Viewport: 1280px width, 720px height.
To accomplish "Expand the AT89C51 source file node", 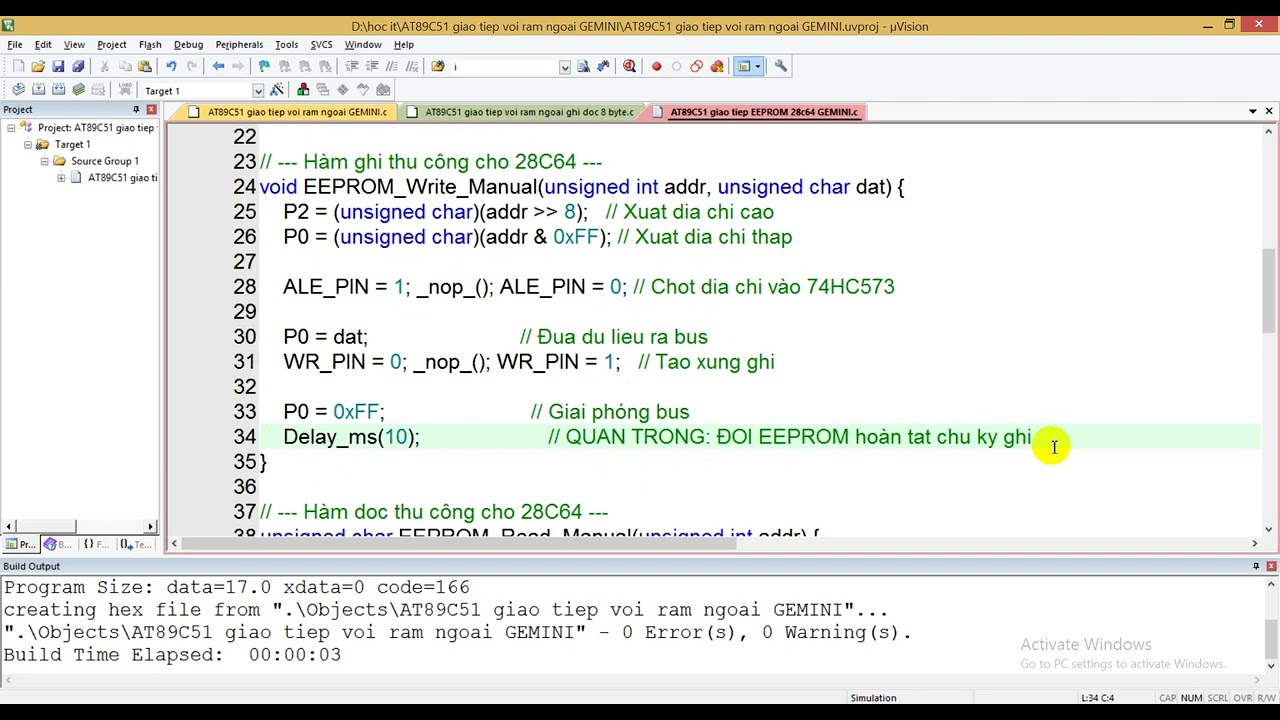I will click(x=61, y=178).
